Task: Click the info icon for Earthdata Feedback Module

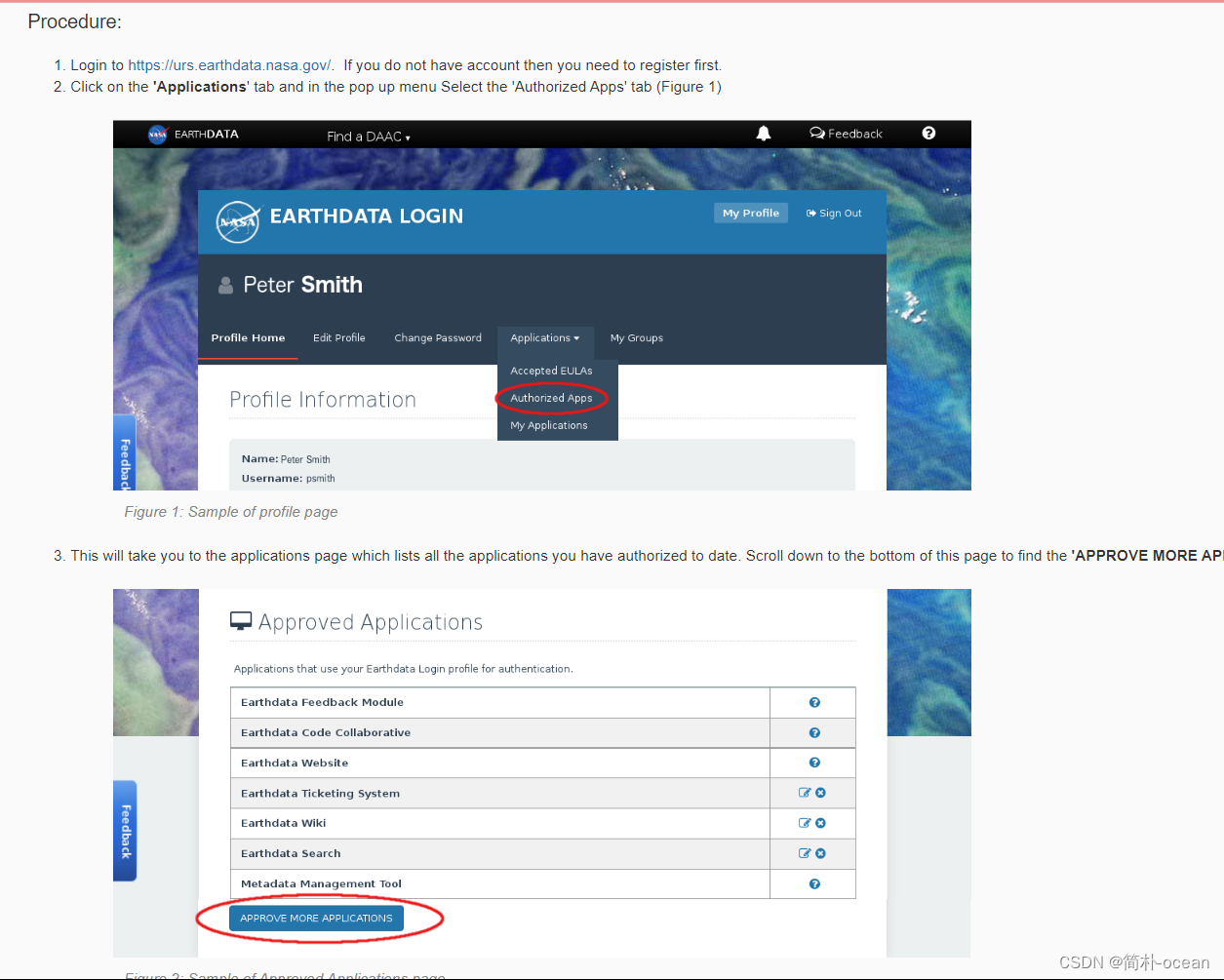Action: [814, 702]
